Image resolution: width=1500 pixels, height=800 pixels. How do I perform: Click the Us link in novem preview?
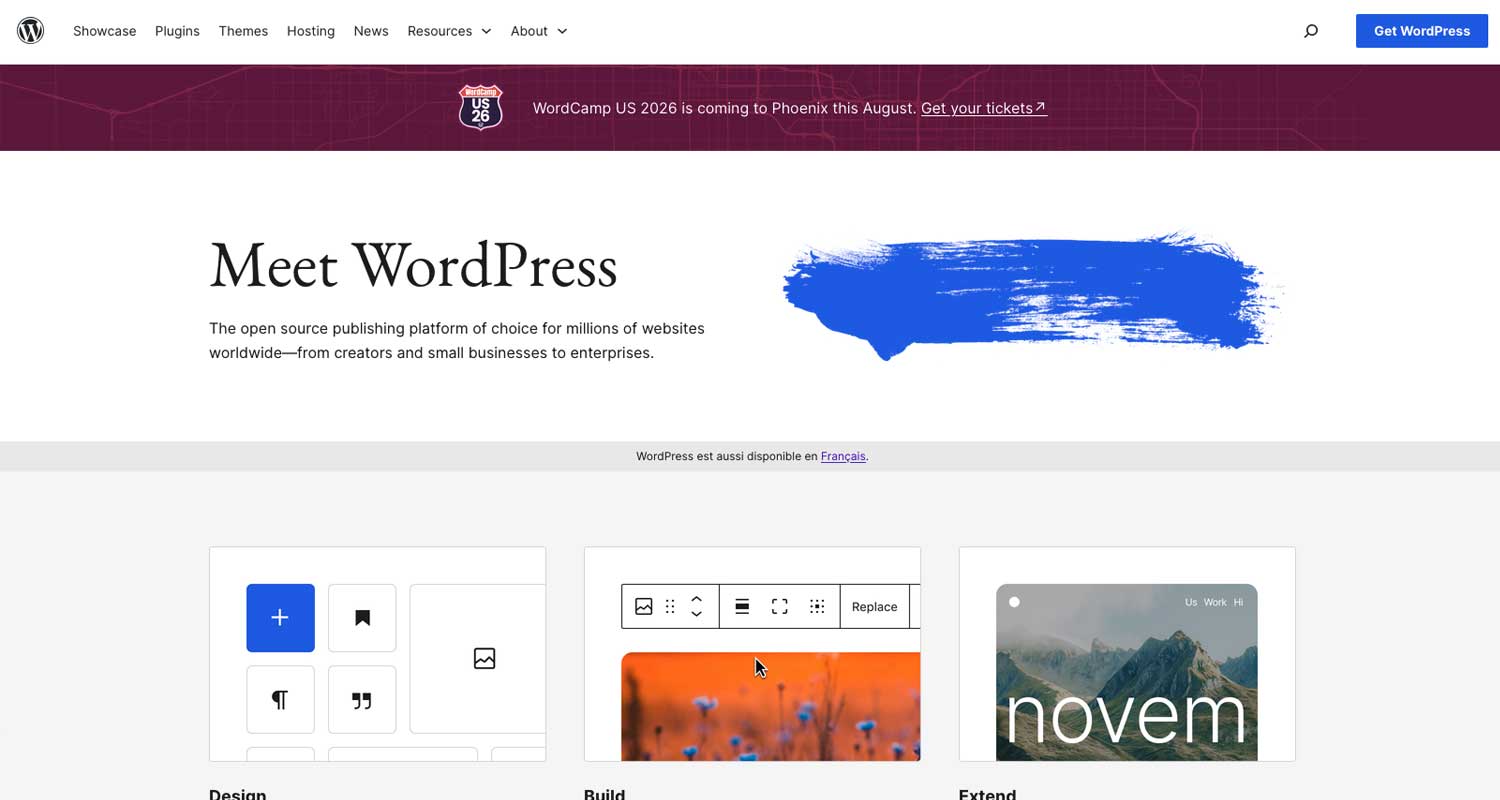tap(1191, 602)
